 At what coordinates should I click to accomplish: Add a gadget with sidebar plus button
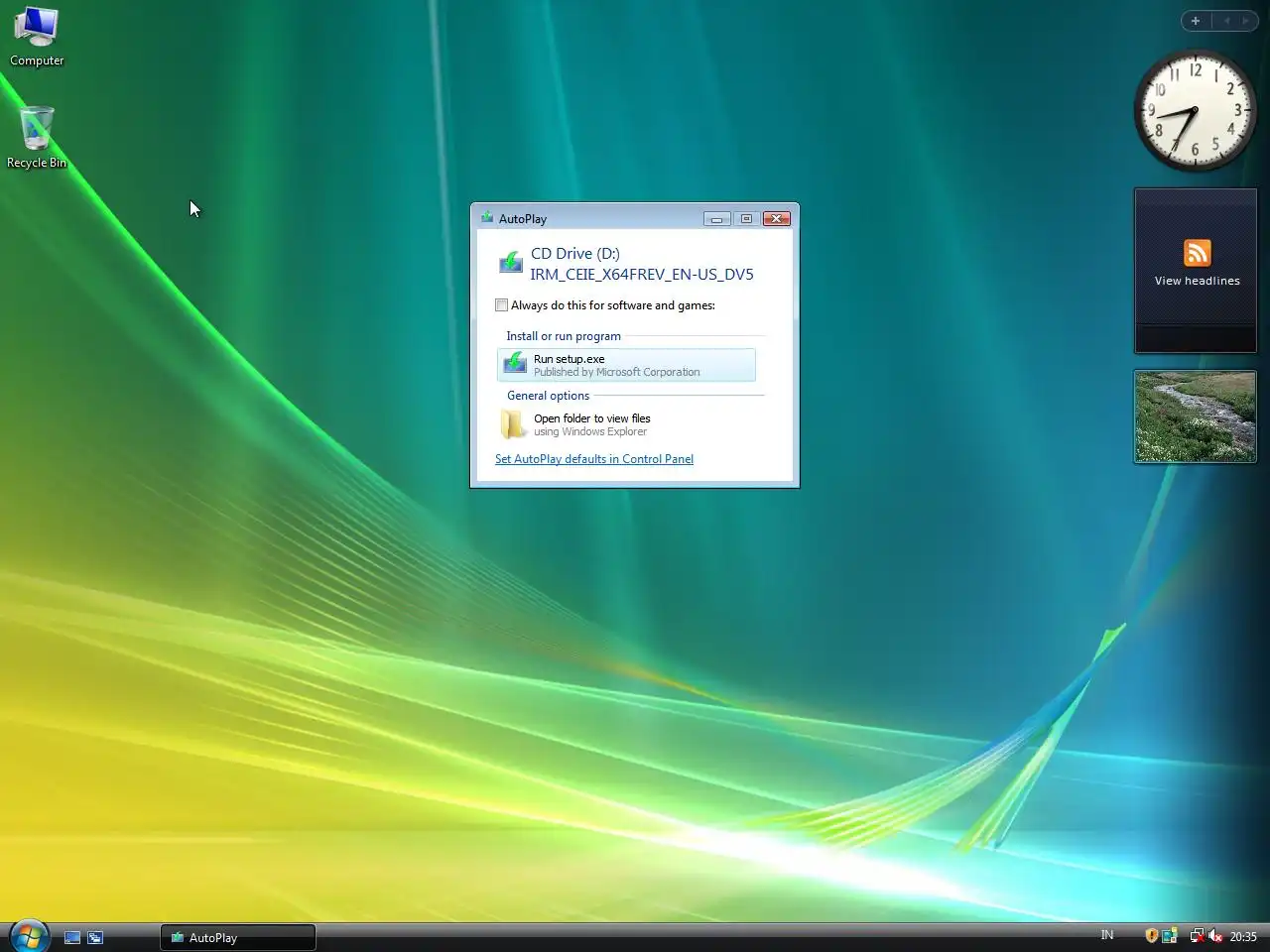(1196, 21)
